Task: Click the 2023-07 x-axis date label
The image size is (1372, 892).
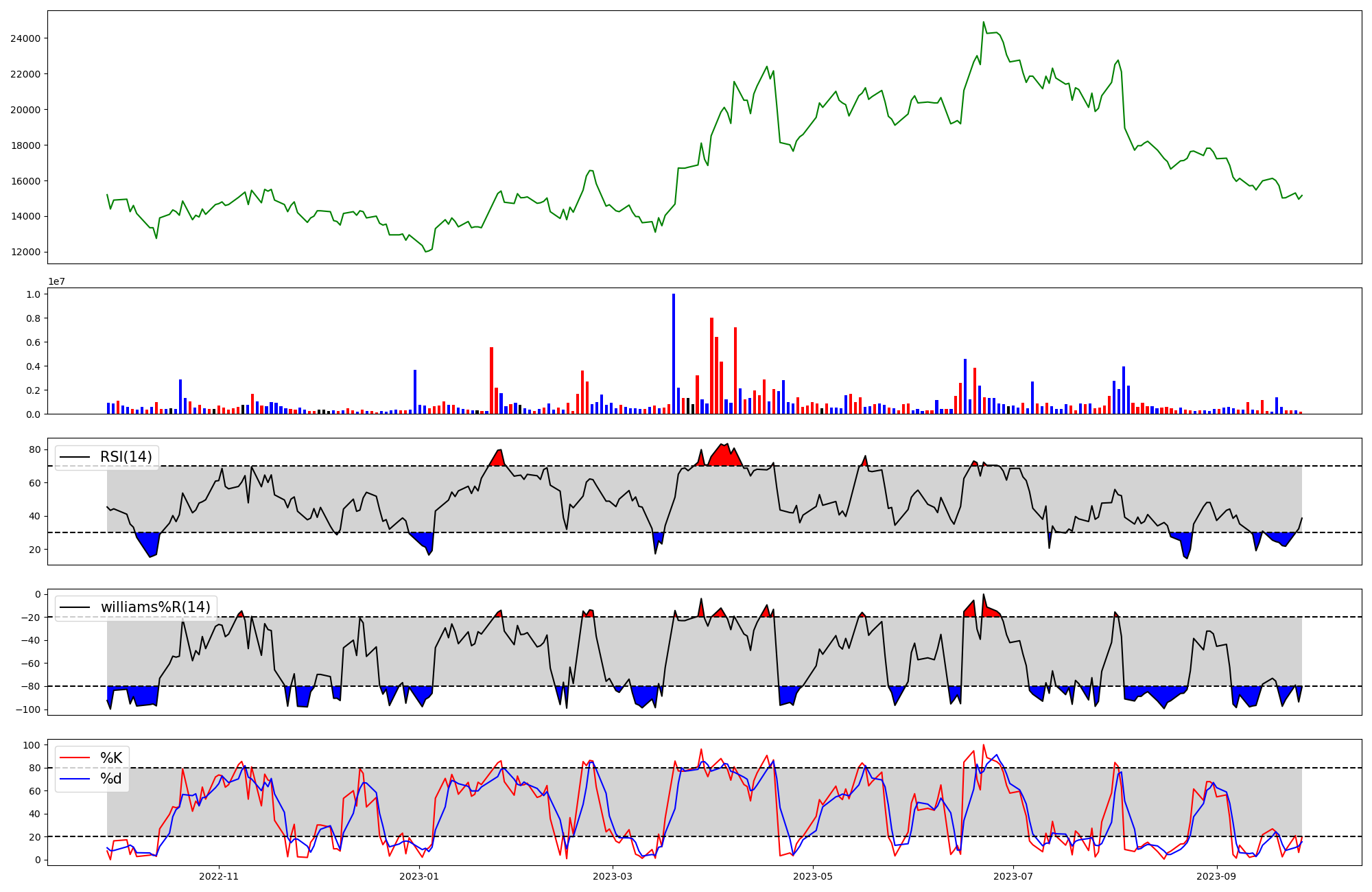Action: click(1013, 876)
